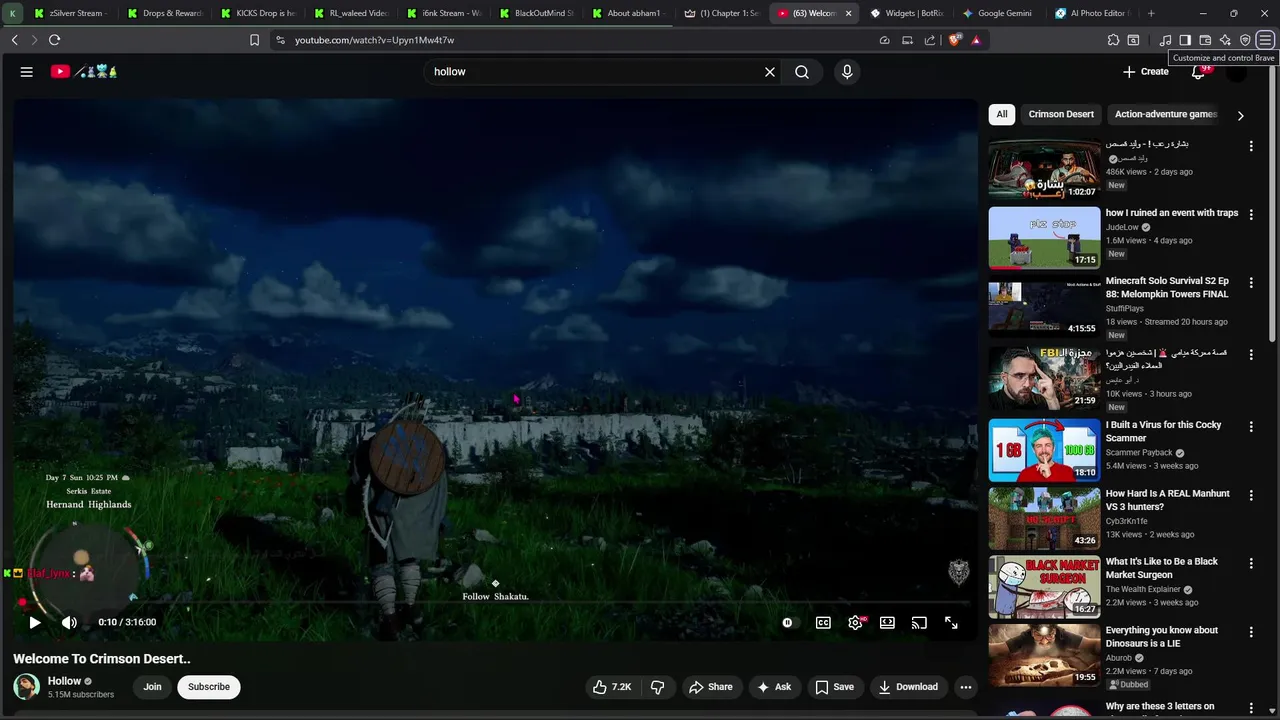Open Brave Wallet icon
This screenshot has height=720, width=1280.
[x=1205, y=40]
